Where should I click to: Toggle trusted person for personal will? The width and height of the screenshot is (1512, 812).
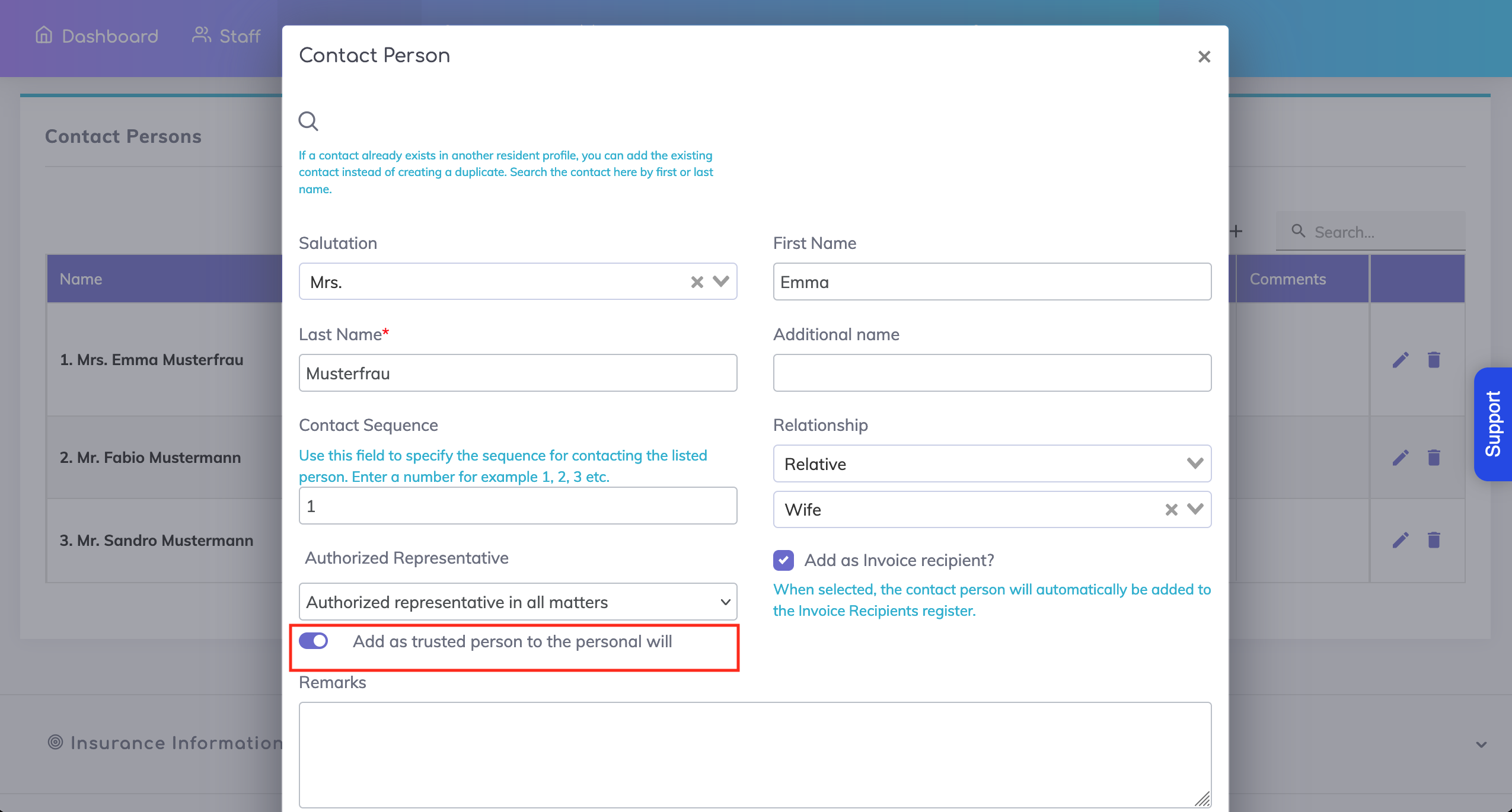point(314,641)
